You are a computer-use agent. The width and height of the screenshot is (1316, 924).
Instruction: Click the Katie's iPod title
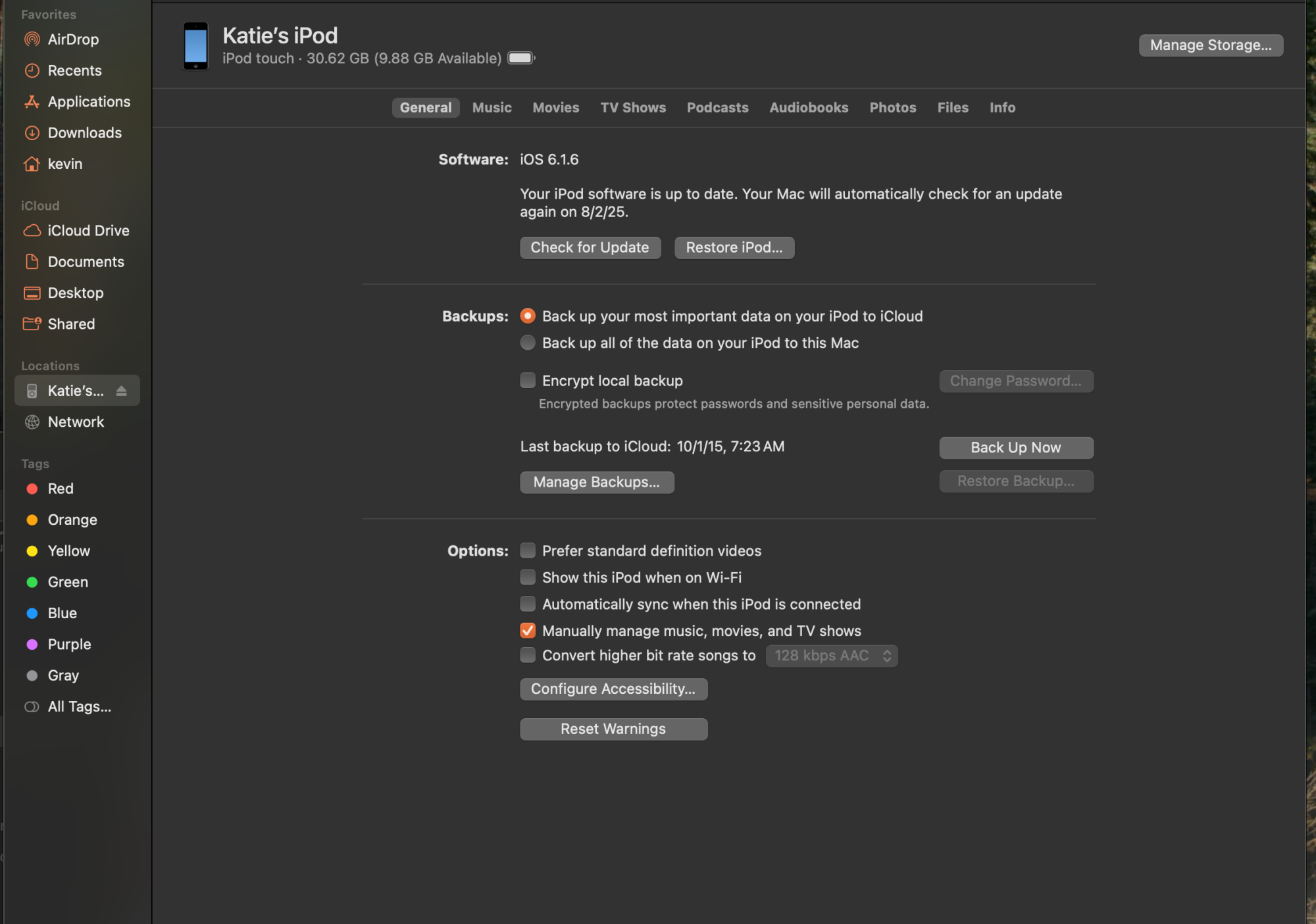280,36
